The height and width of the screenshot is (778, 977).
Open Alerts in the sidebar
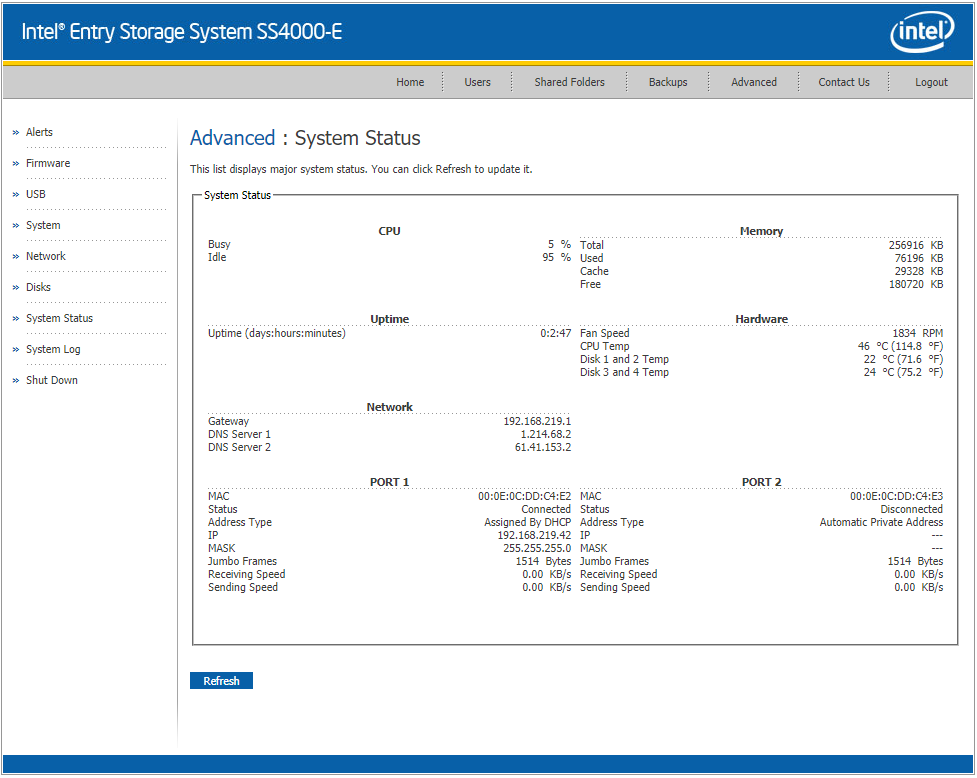coord(39,132)
